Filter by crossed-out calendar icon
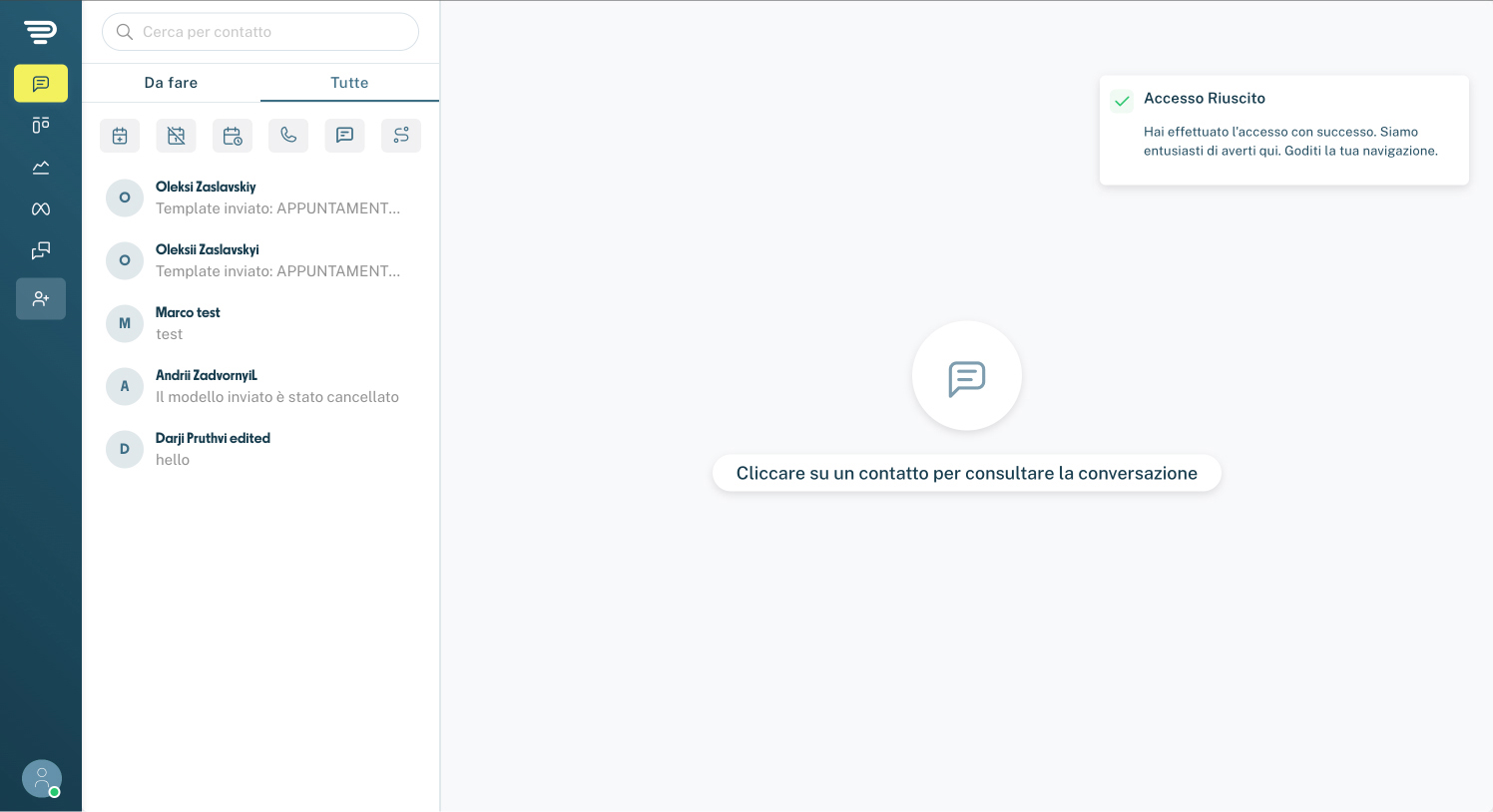The height and width of the screenshot is (812, 1493). [x=177, y=136]
